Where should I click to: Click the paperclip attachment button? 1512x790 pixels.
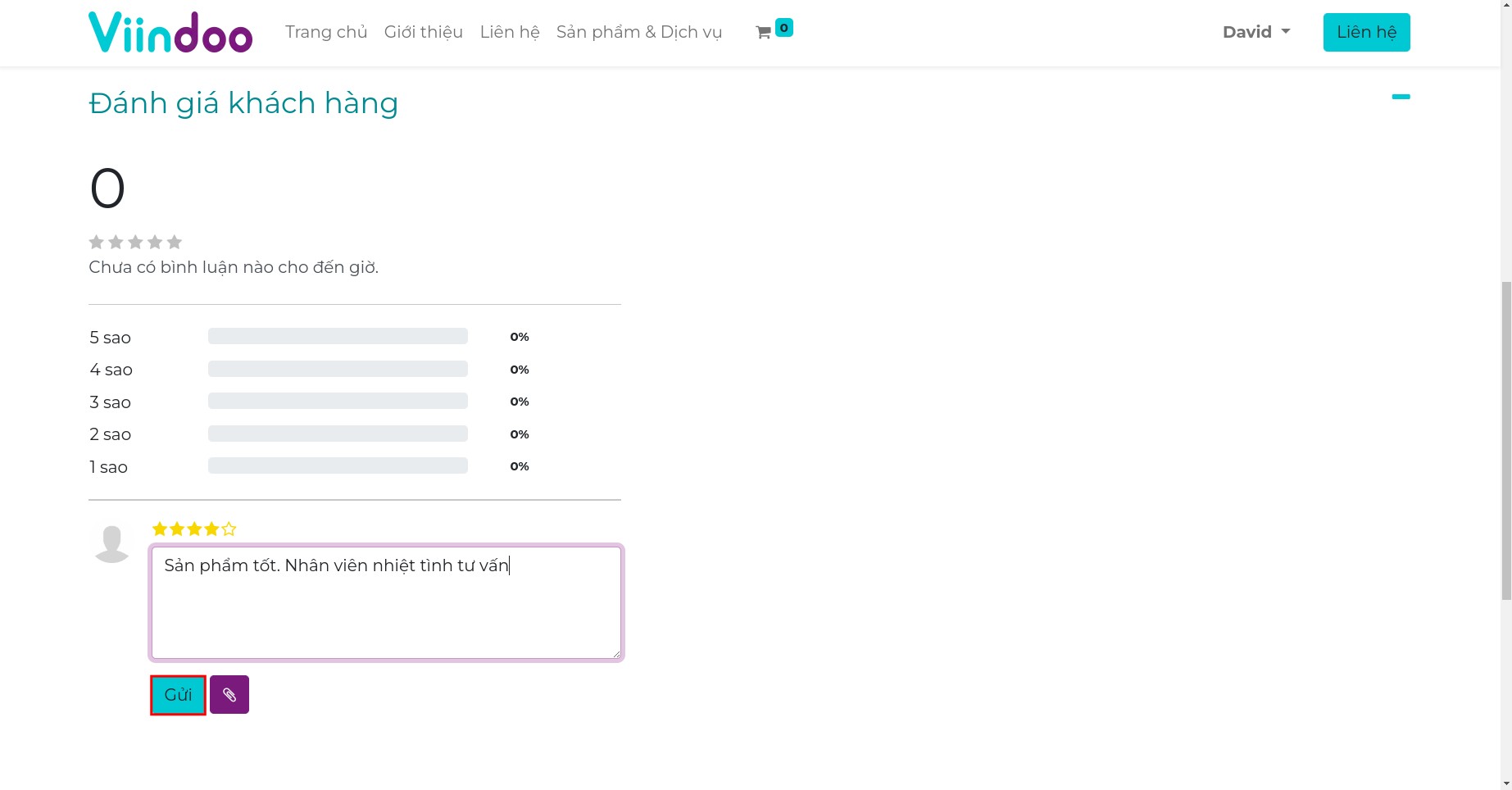coord(229,695)
